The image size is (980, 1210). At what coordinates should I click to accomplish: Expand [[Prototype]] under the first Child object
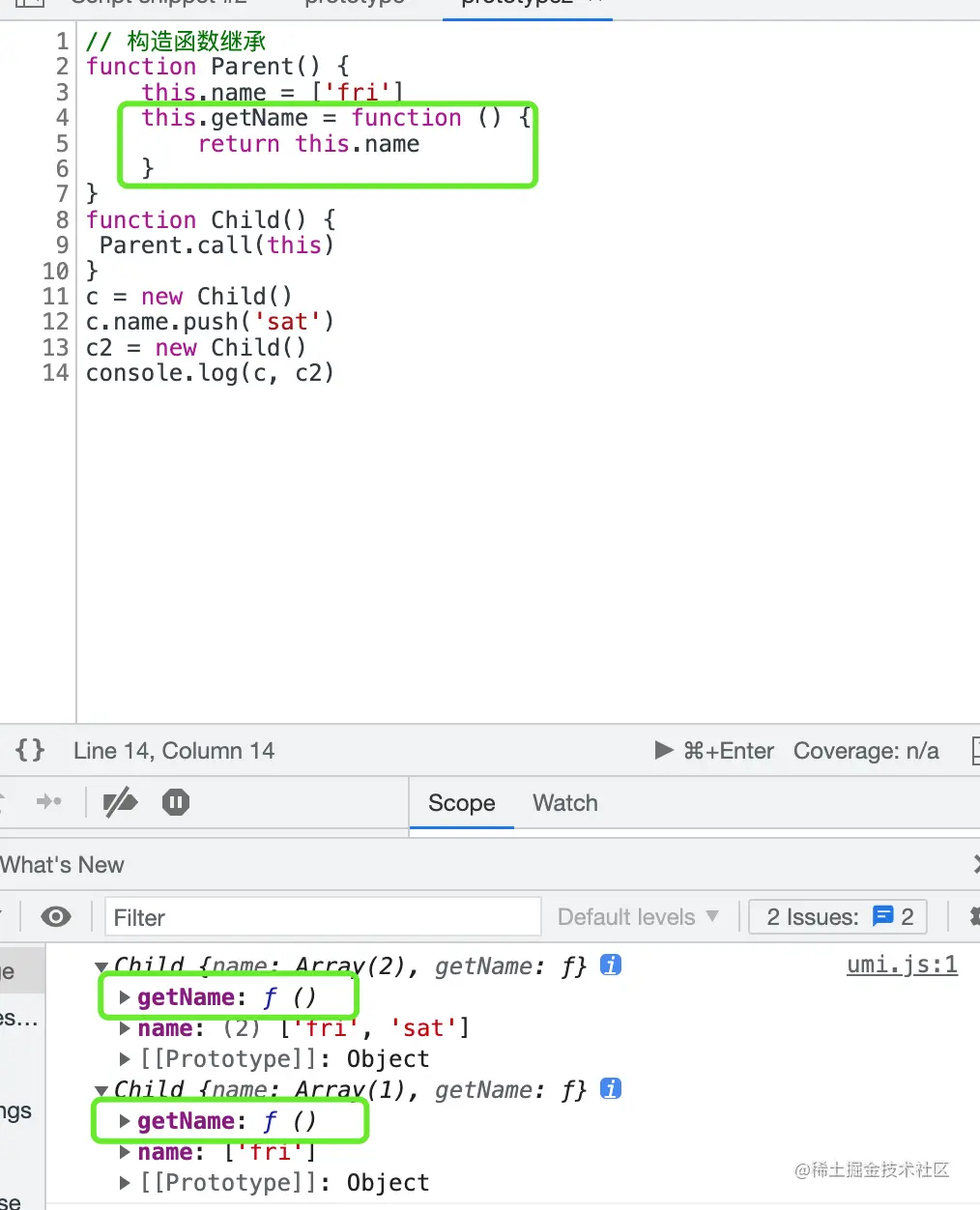(125, 1059)
